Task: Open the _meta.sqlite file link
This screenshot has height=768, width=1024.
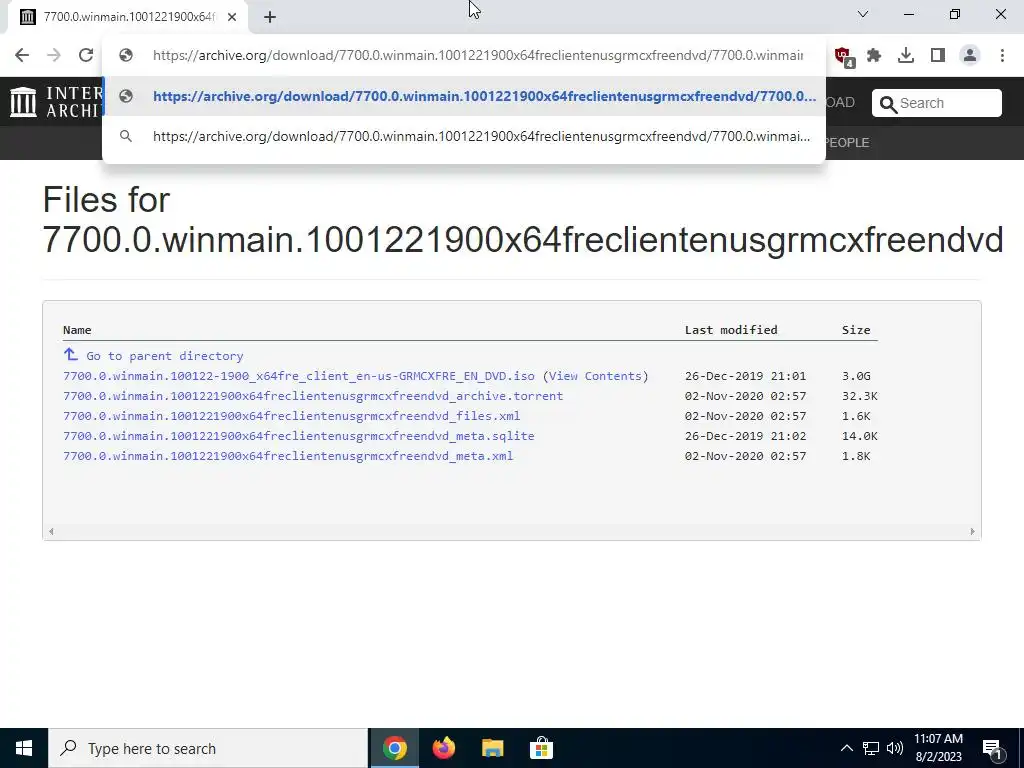Action: (298, 436)
